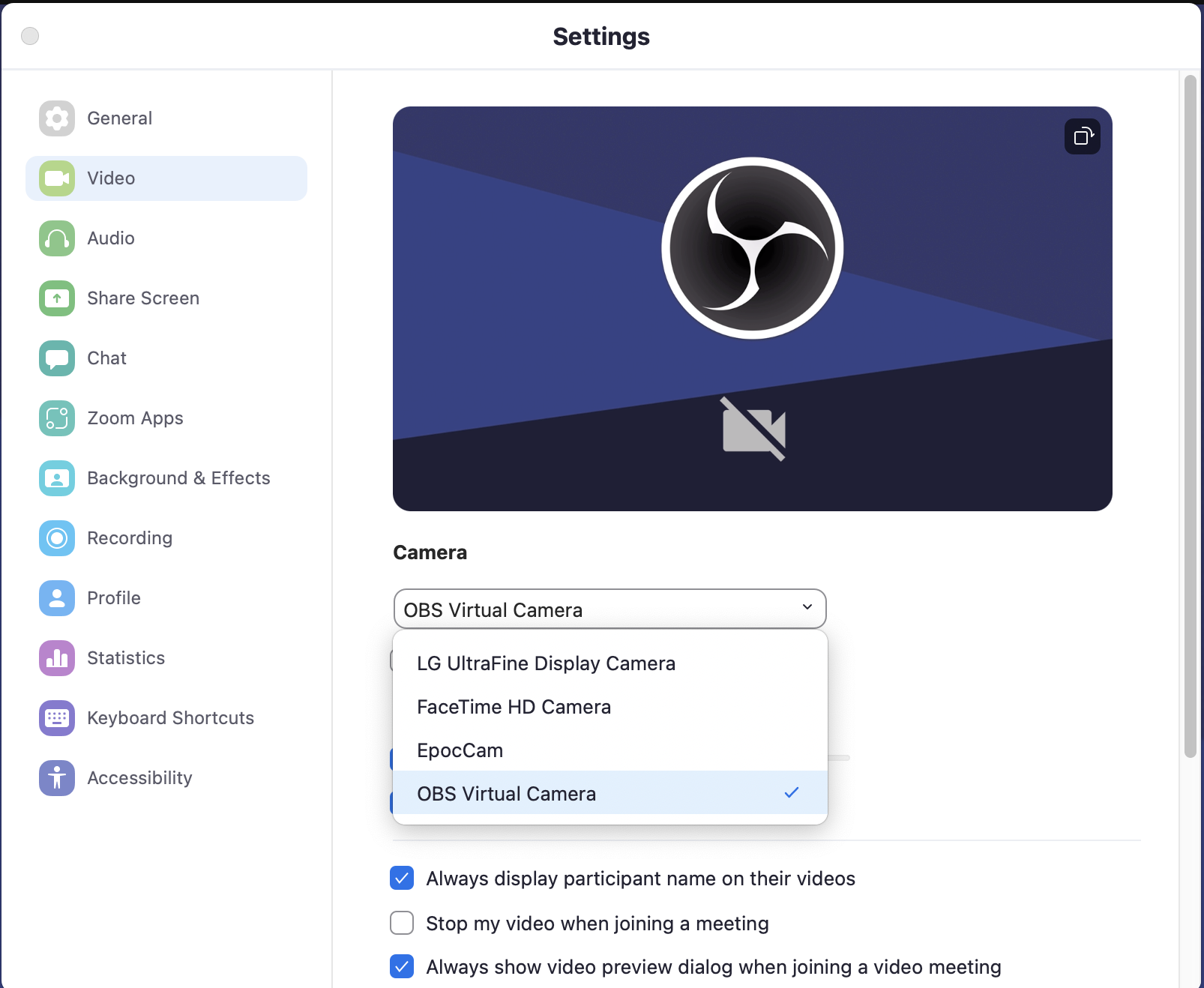Open the Statistics settings icon

click(55, 658)
